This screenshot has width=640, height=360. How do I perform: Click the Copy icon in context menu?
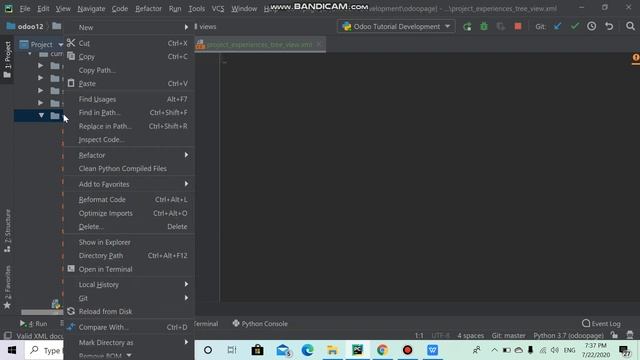71,56
